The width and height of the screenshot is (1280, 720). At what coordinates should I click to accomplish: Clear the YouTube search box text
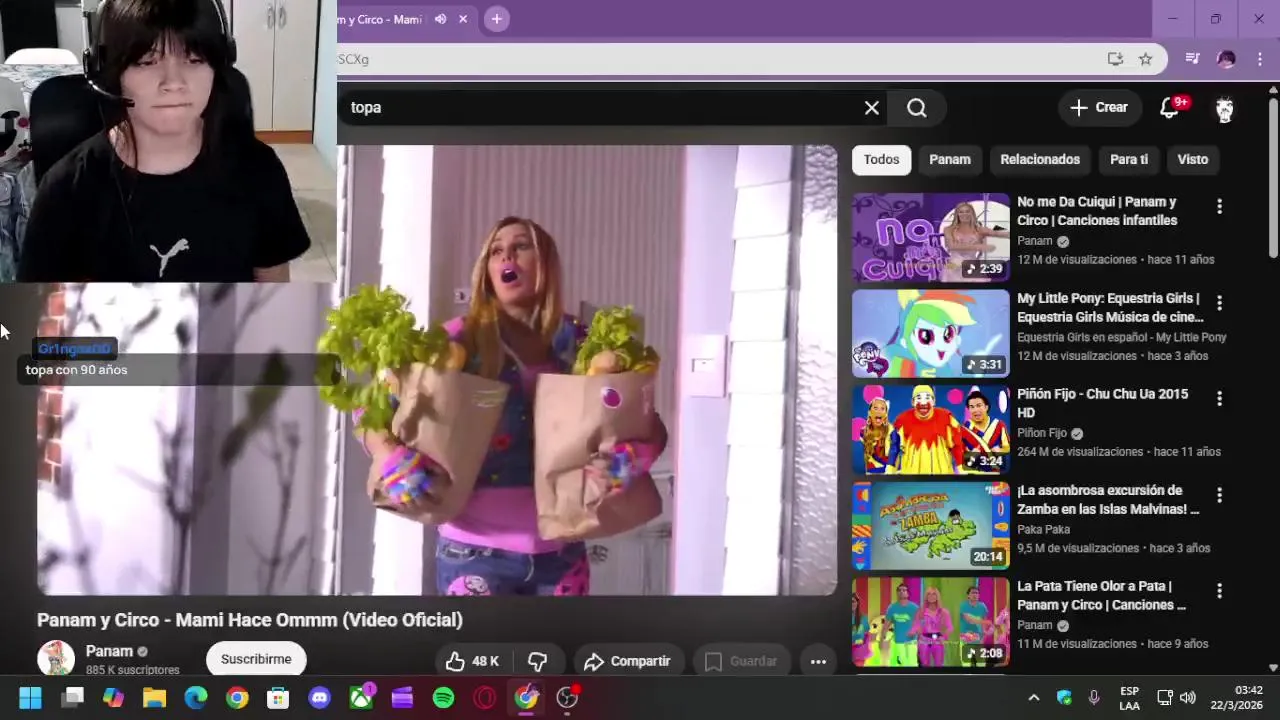point(872,108)
